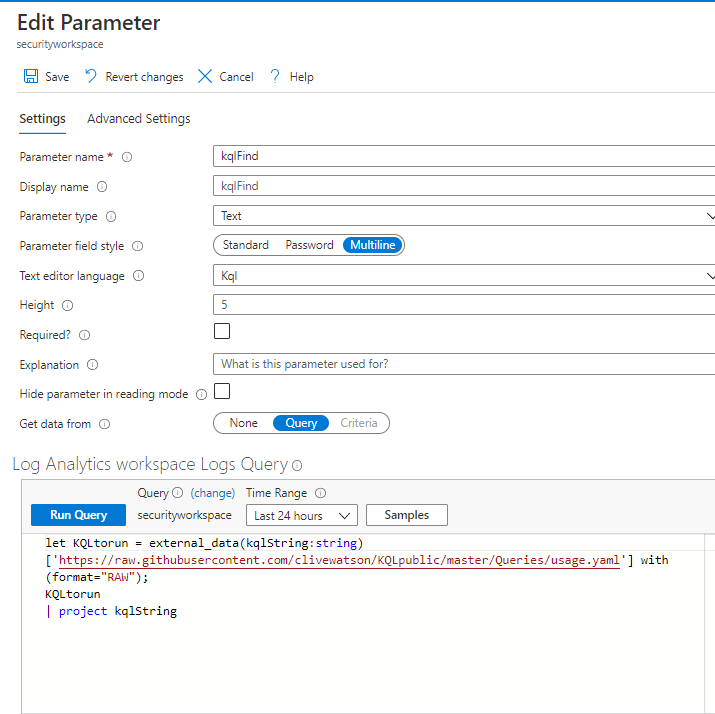
Task: Click info icon next to Parameter type
Action: 111,216
